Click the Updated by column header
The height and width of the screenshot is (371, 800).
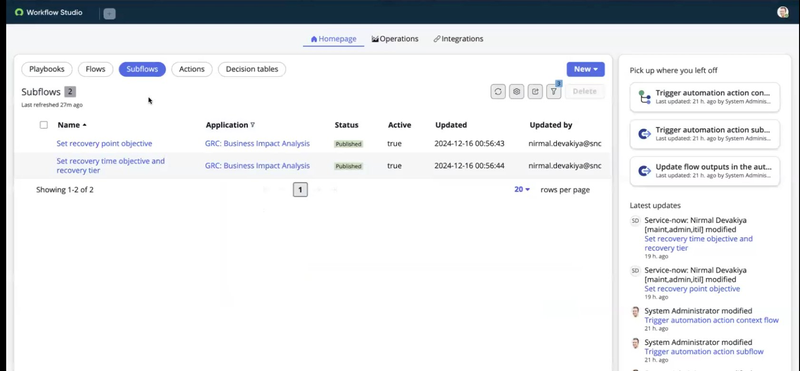551,125
